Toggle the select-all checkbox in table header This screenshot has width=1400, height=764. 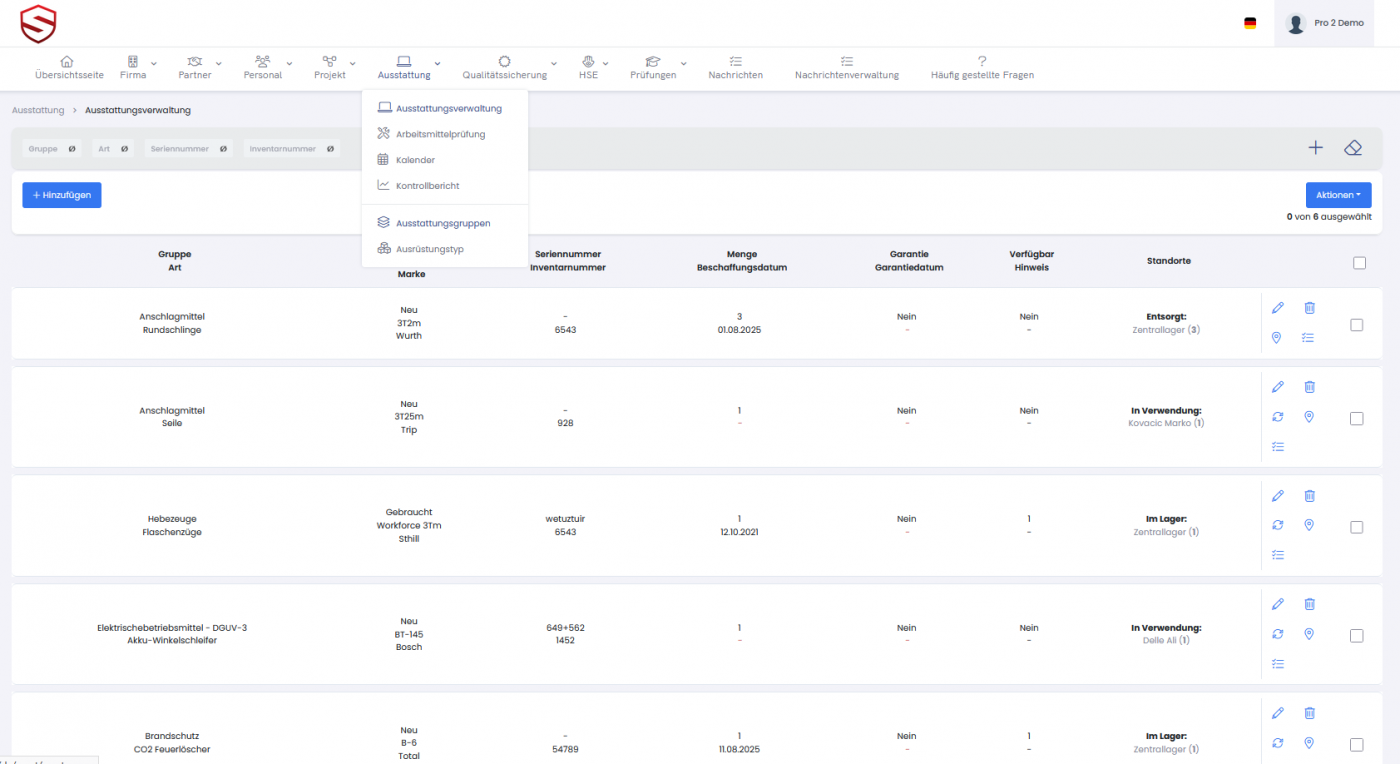point(1358,263)
